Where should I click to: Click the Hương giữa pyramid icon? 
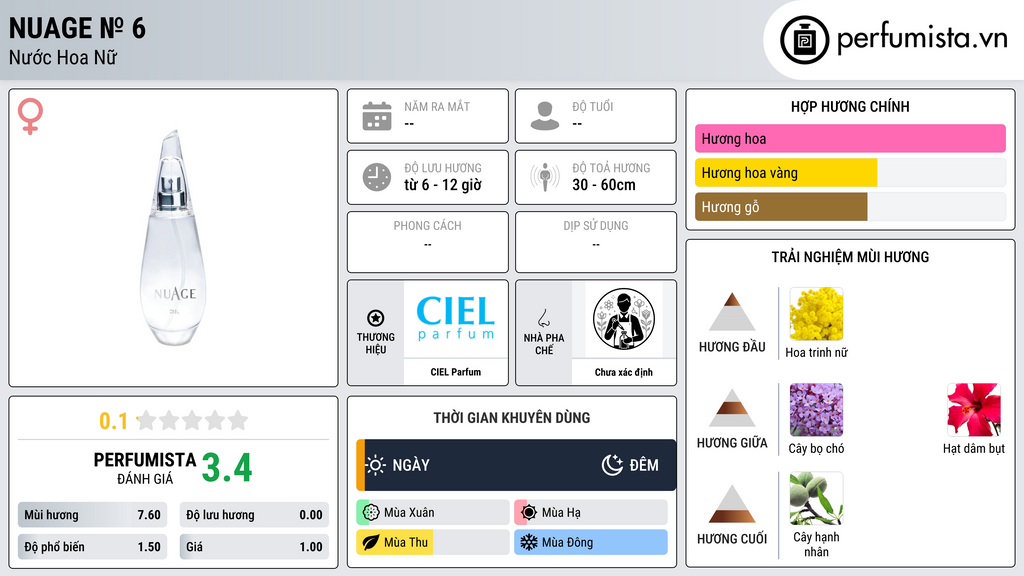coord(732,408)
